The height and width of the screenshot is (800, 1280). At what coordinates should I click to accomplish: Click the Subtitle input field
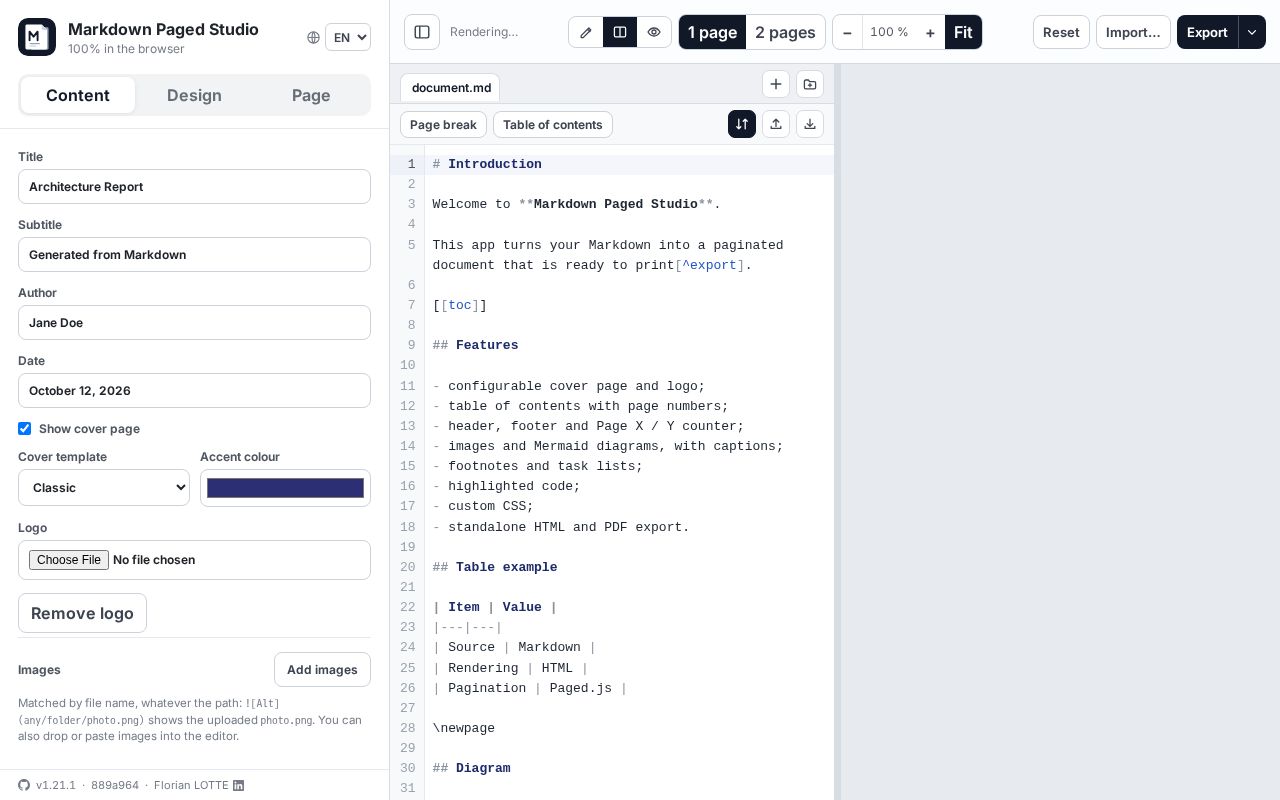194,255
